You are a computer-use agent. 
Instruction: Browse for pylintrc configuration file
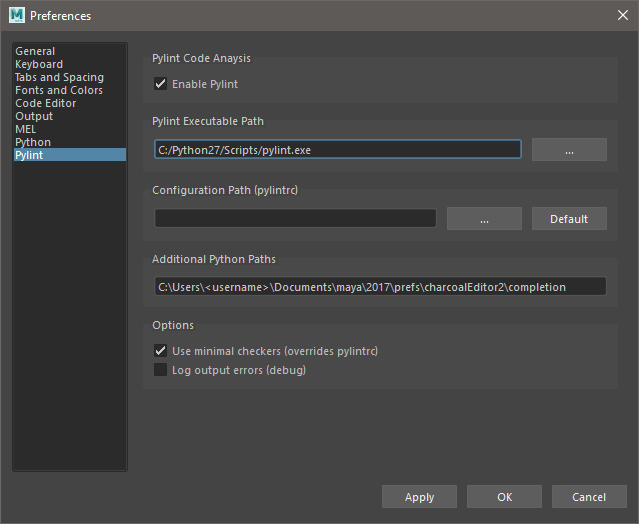pos(484,219)
